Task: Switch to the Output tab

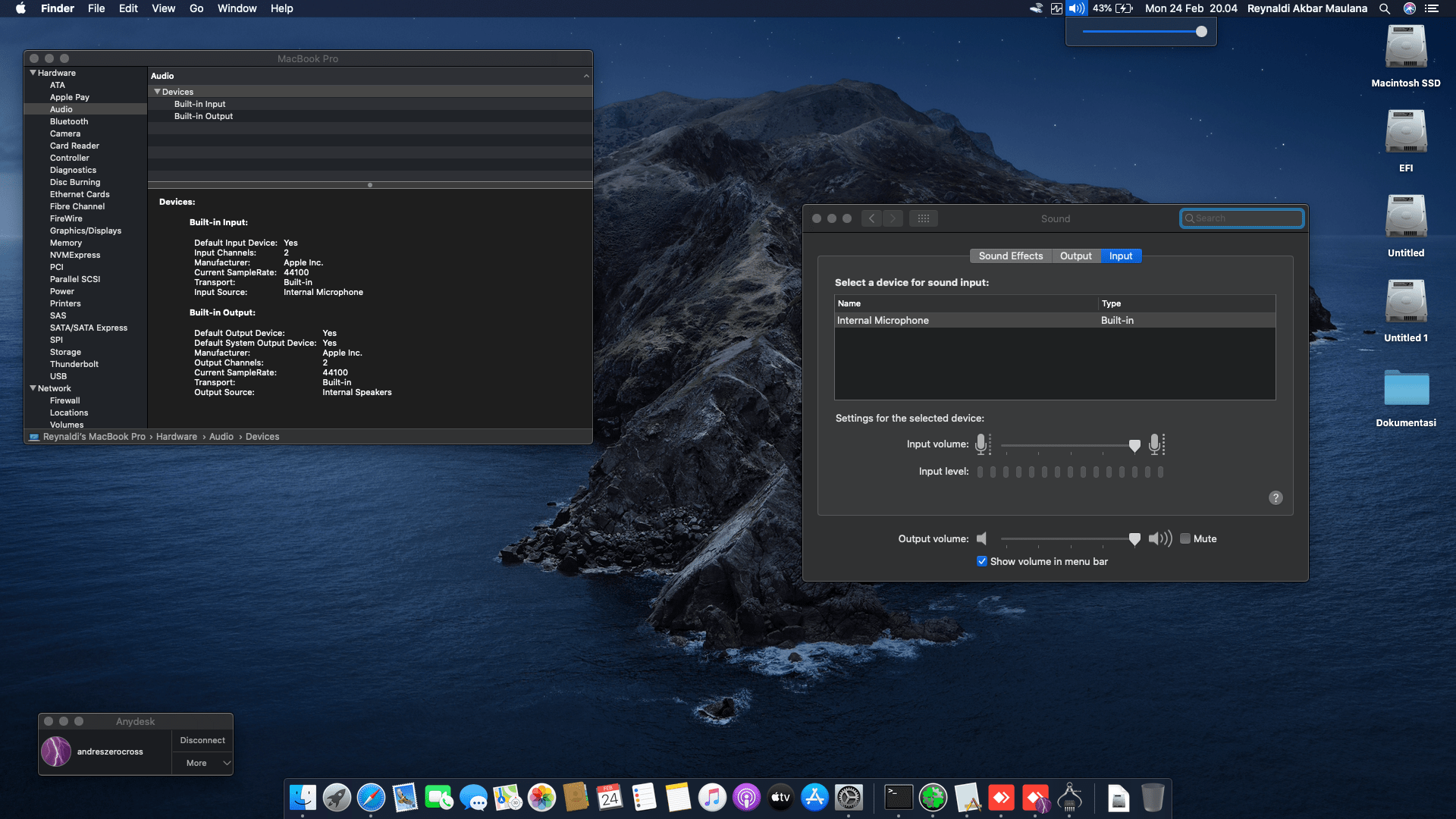Action: click(1075, 256)
